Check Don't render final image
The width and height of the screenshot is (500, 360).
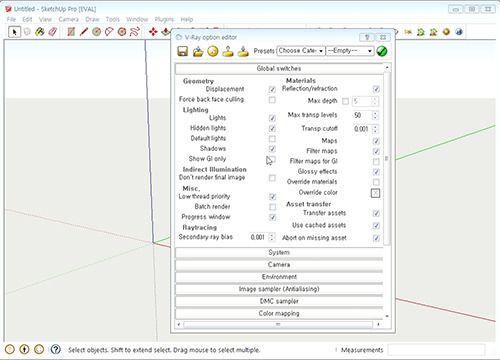[272, 178]
